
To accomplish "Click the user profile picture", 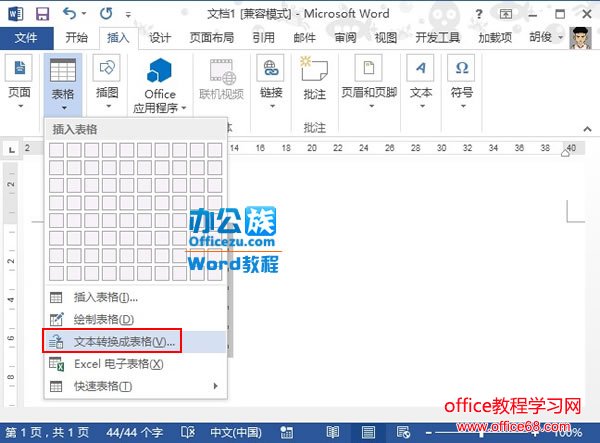I will coord(580,37).
